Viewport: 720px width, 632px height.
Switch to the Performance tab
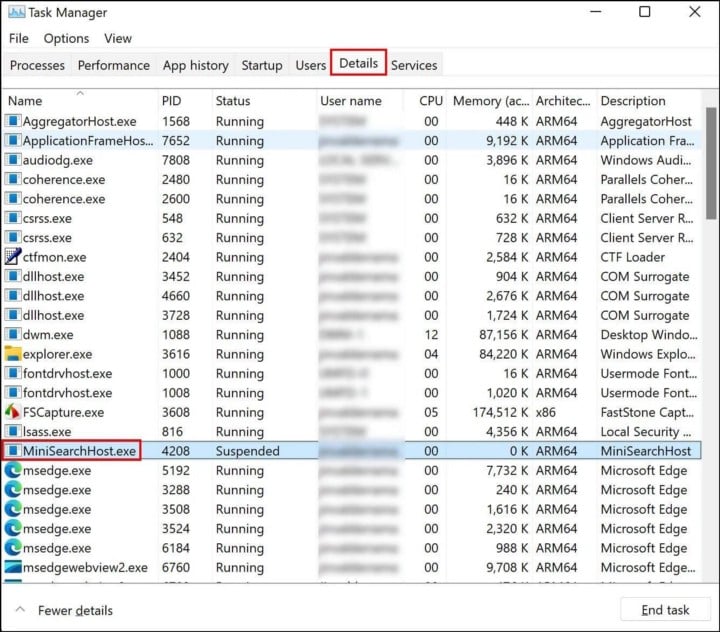pos(114,65)
